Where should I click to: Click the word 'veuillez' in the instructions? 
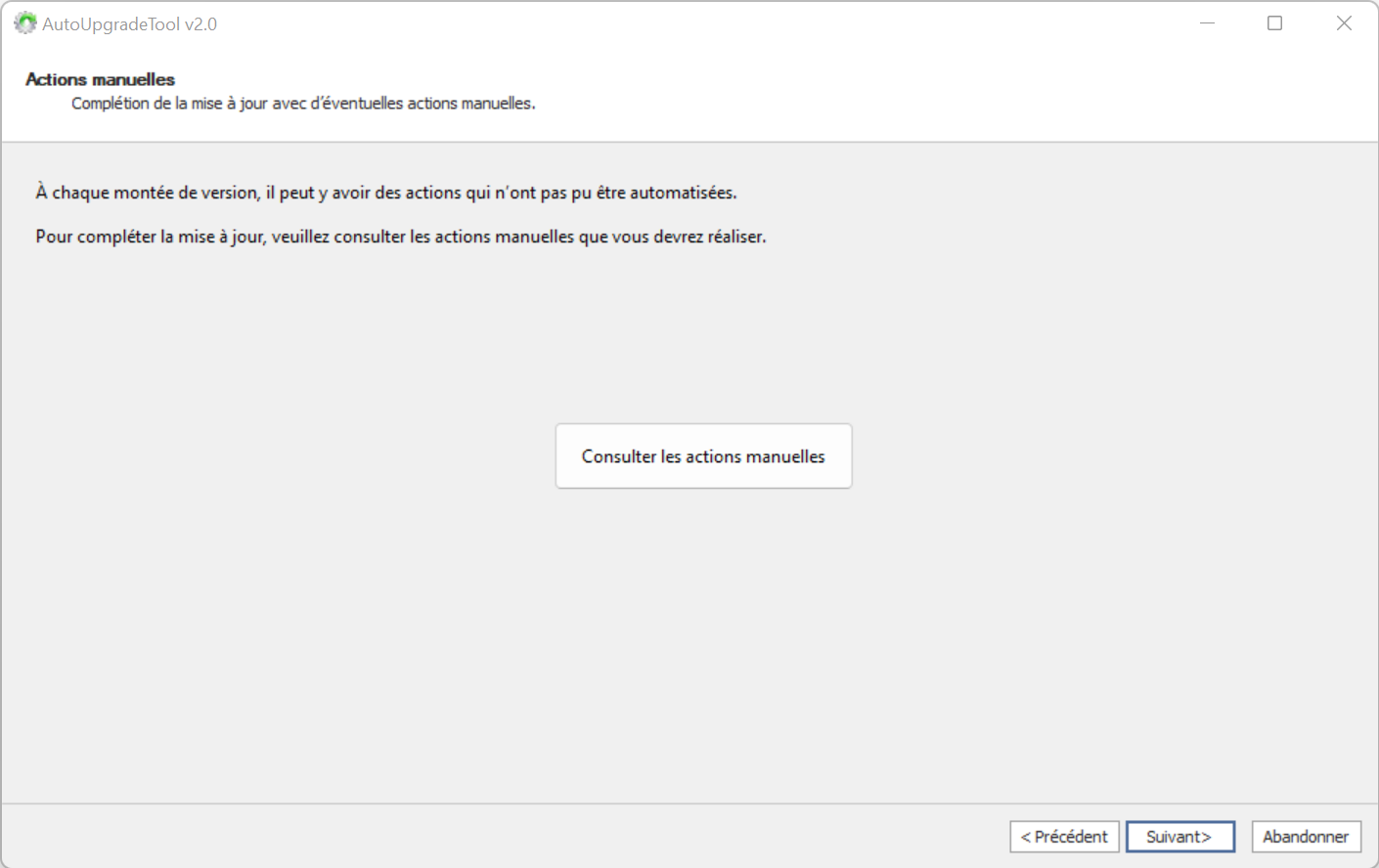pos(300,237)
